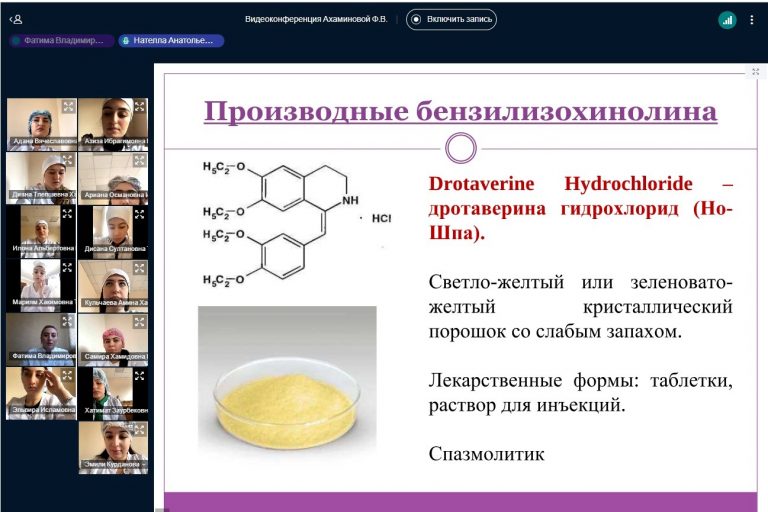Select the Эльвира Исламовна name label
Screen dimensions: 768x512
tap(44, 410)
